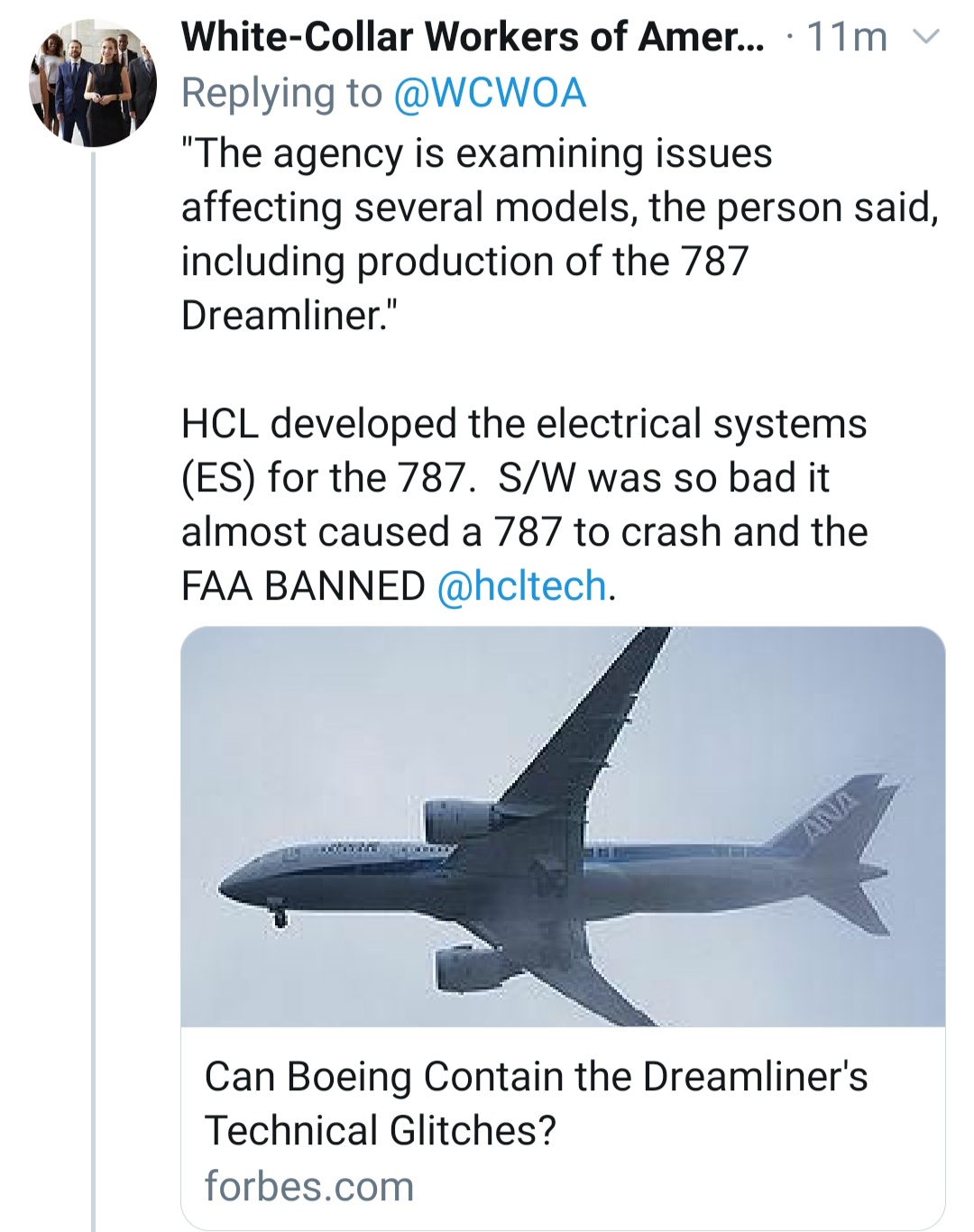The image size is (974, 1232).
Task: Tap the 'FAA BANNED' text in the tweet
Action: (x=303, y=586)
